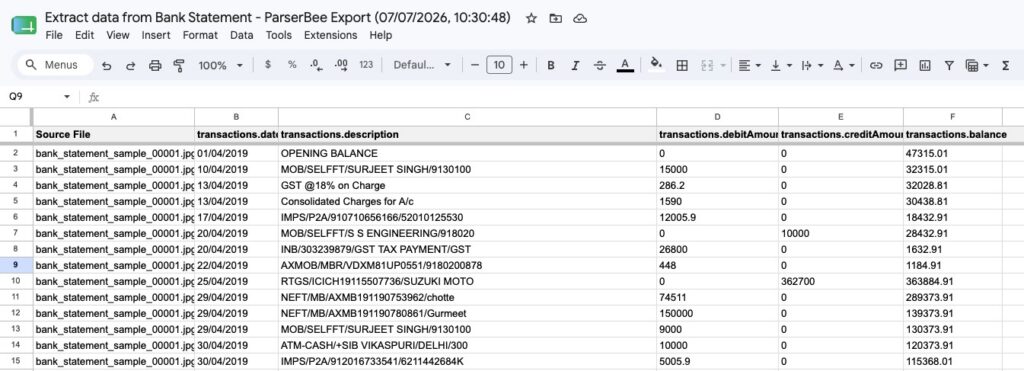Click the formula bar input
Image resolution: width=1024 pixels, height=371 pixels.
562,97
